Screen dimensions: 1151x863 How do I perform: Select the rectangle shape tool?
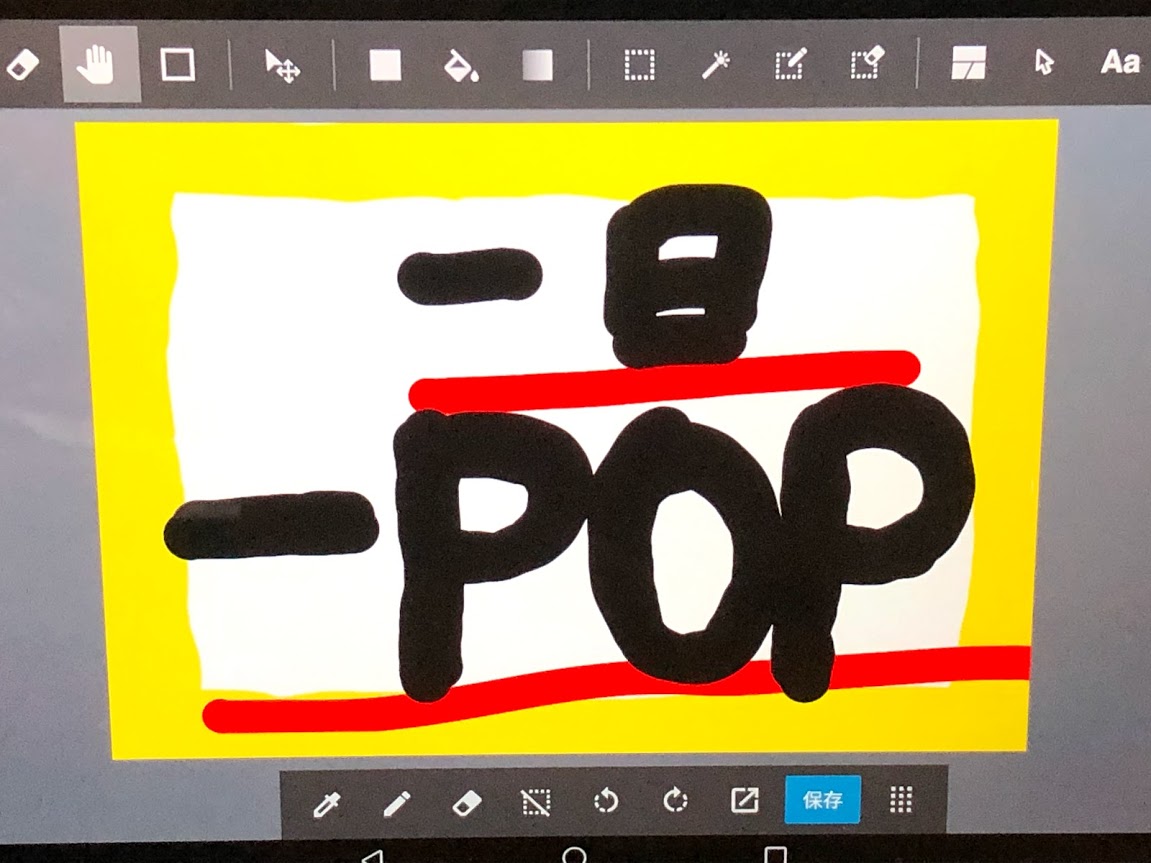coord(175,65)
